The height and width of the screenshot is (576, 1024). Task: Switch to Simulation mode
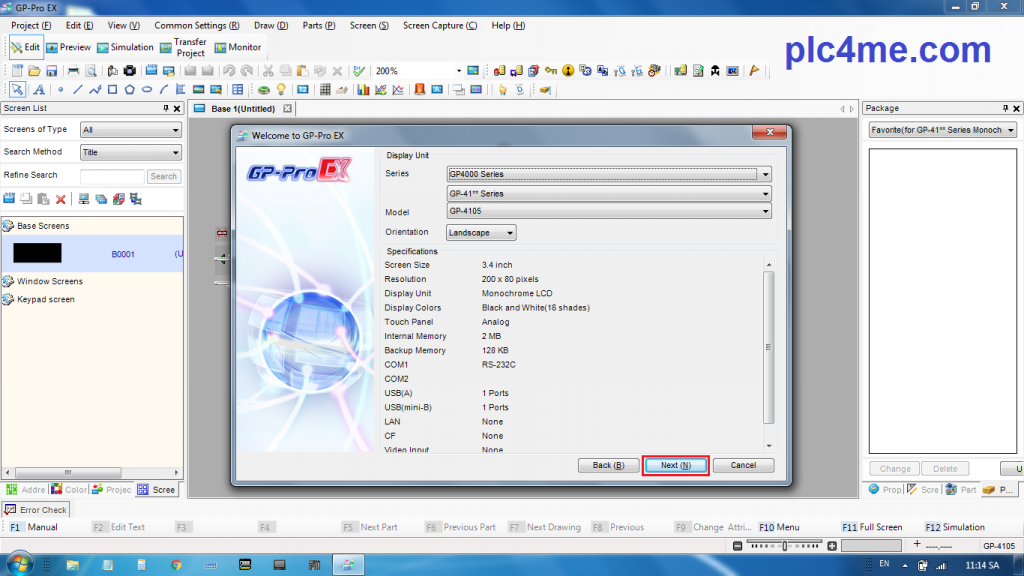coord(125,47)
